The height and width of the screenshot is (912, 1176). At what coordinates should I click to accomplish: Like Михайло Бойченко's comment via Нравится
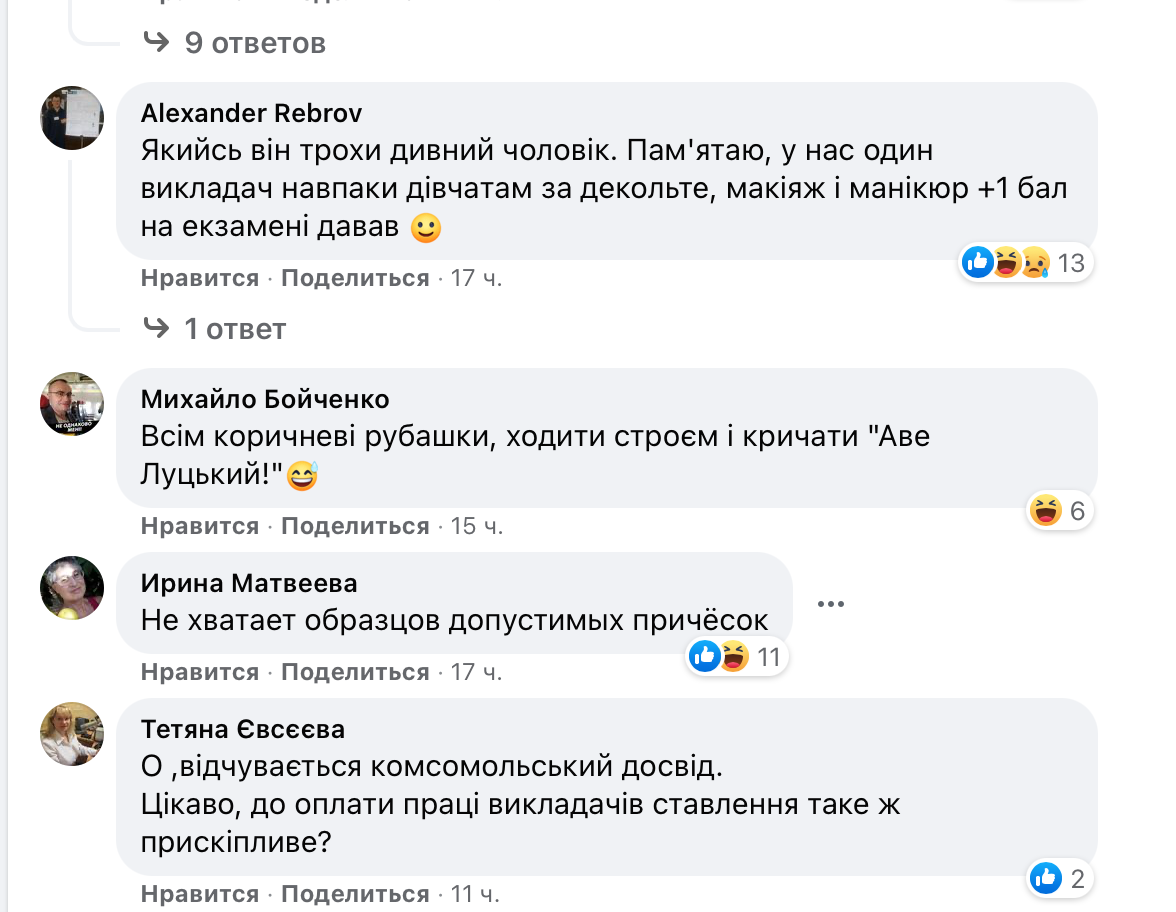(x=200, y=526)
